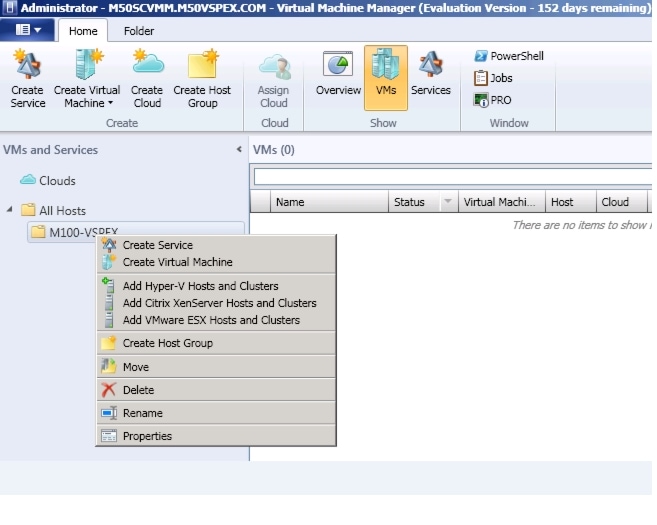The image size is (657, 525).
Task: Choose Move from the context menu
Action: pyautogui.click(x=216, y=367)
